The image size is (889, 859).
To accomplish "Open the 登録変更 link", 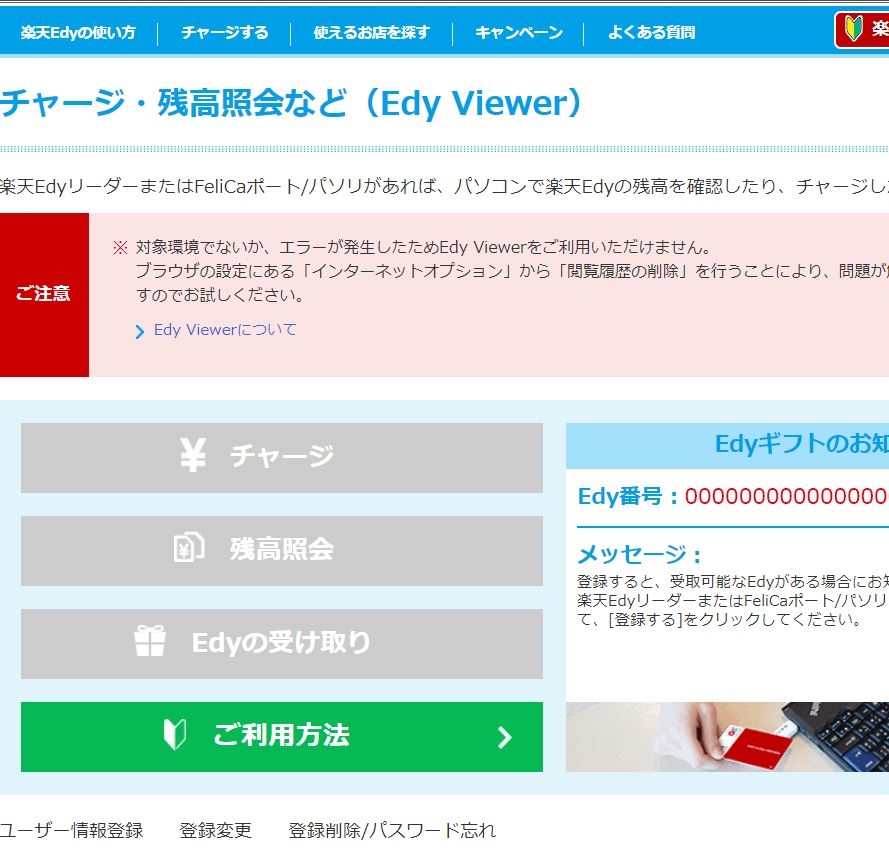I will click(215, 830).
